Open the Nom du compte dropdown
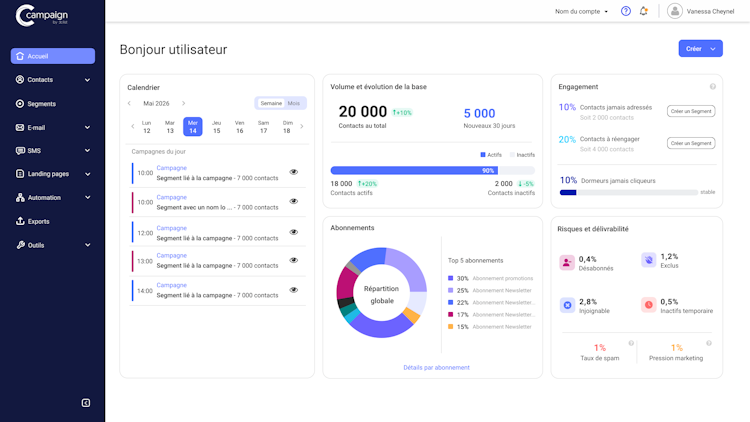Viewport: 750px width, 422px height. 581,11
